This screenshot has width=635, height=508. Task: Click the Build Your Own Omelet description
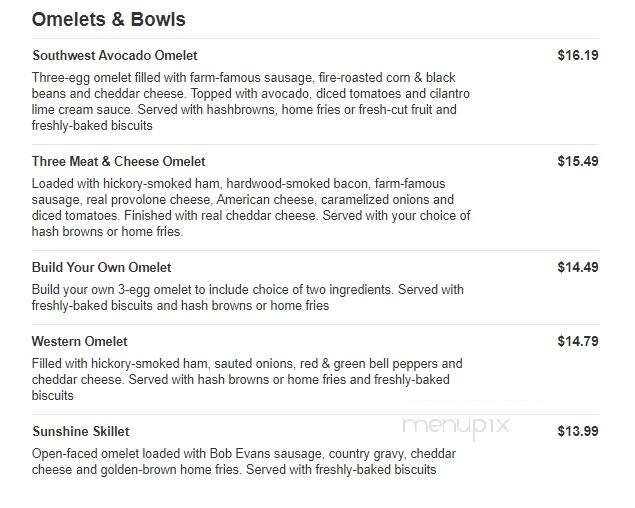(248, 298)
